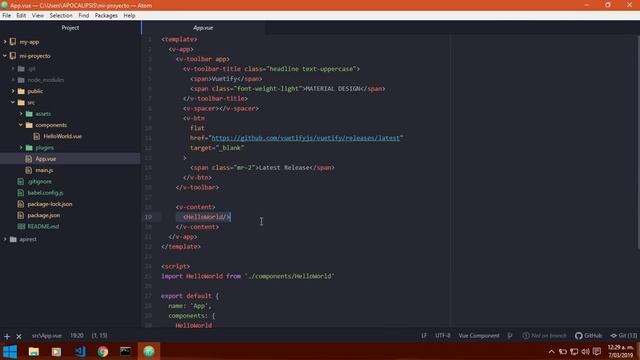This screenshot has width=640, height=360.
Task: Click the assets folder icon
Action: [x=29, y=114]
